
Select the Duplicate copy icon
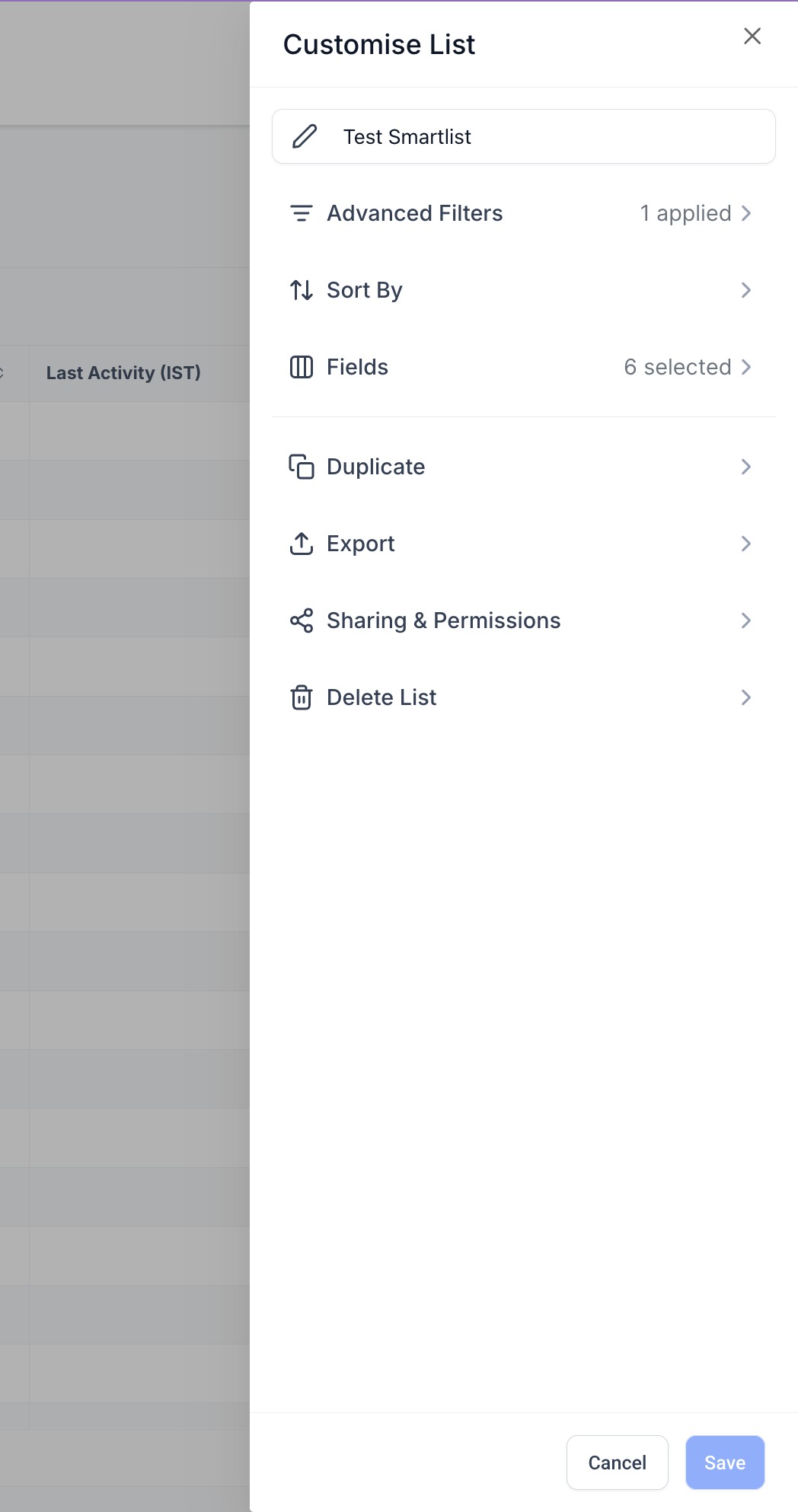pyautogui.click(x=302, y=467)
